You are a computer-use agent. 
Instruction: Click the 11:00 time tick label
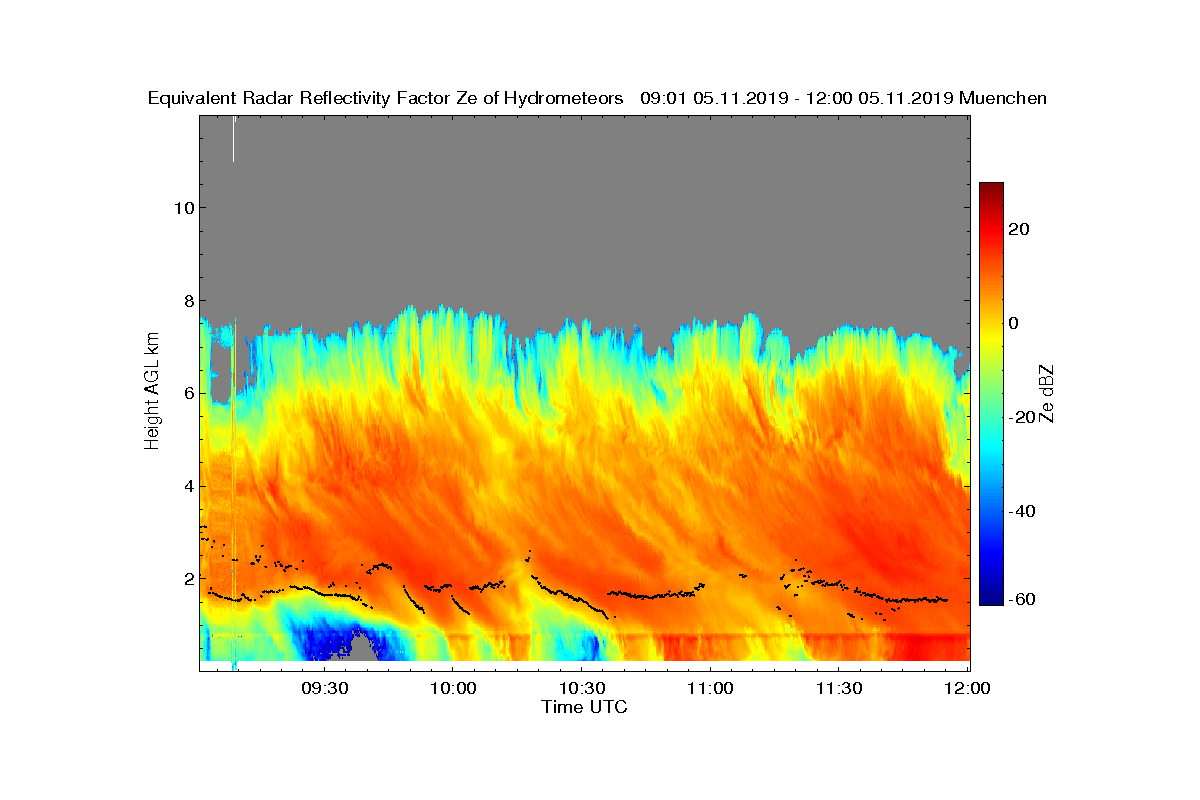tap(710, 689)
